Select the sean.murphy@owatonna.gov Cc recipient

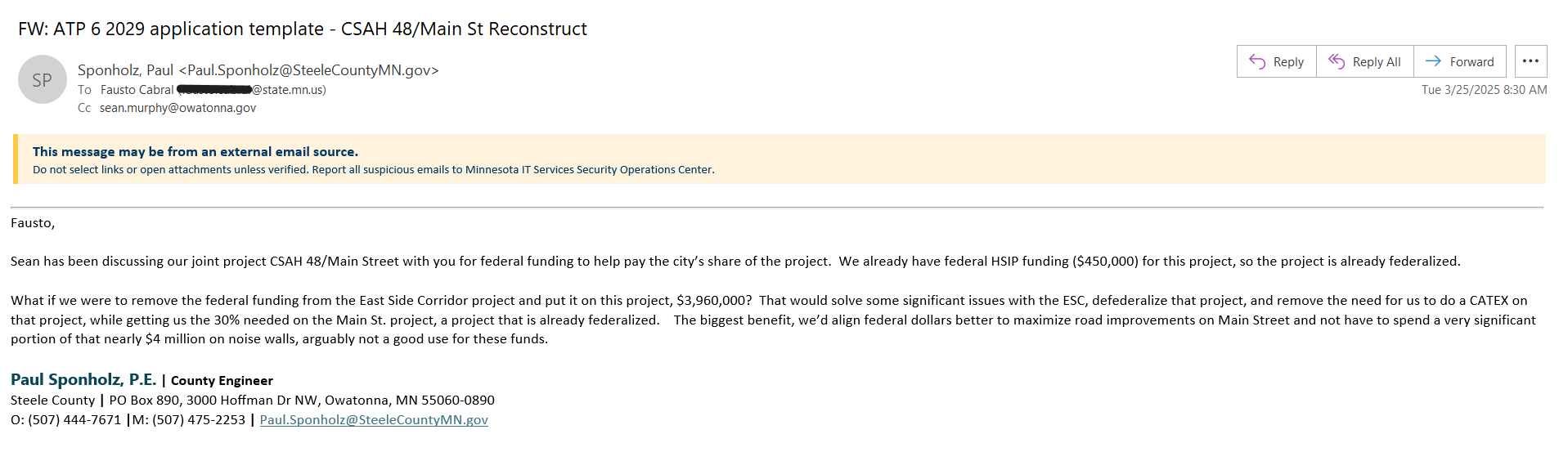coord(177,108)
